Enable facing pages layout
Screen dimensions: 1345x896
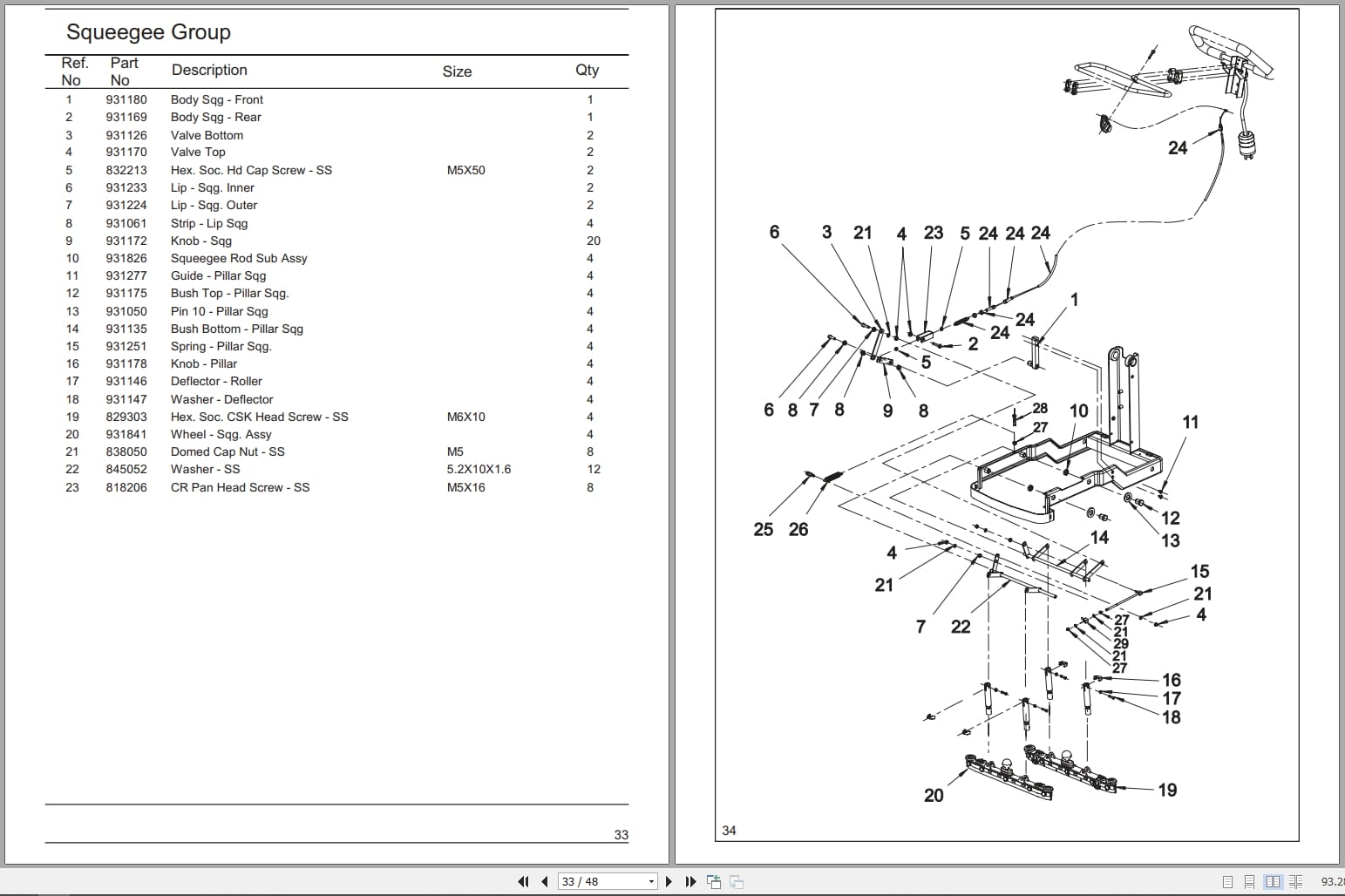click(1274, 883)
